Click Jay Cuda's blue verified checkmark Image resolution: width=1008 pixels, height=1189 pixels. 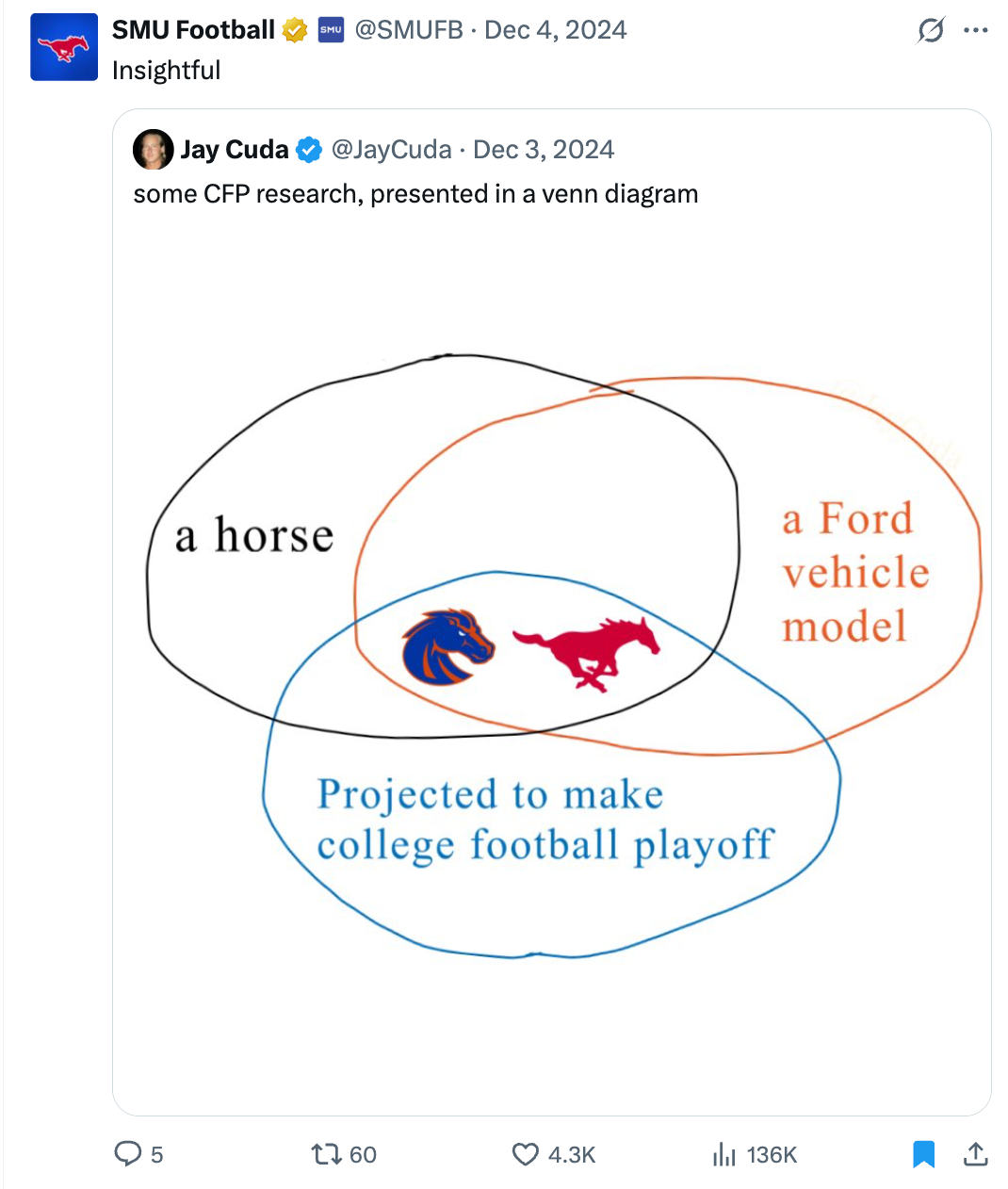click(x=308, y=150)
